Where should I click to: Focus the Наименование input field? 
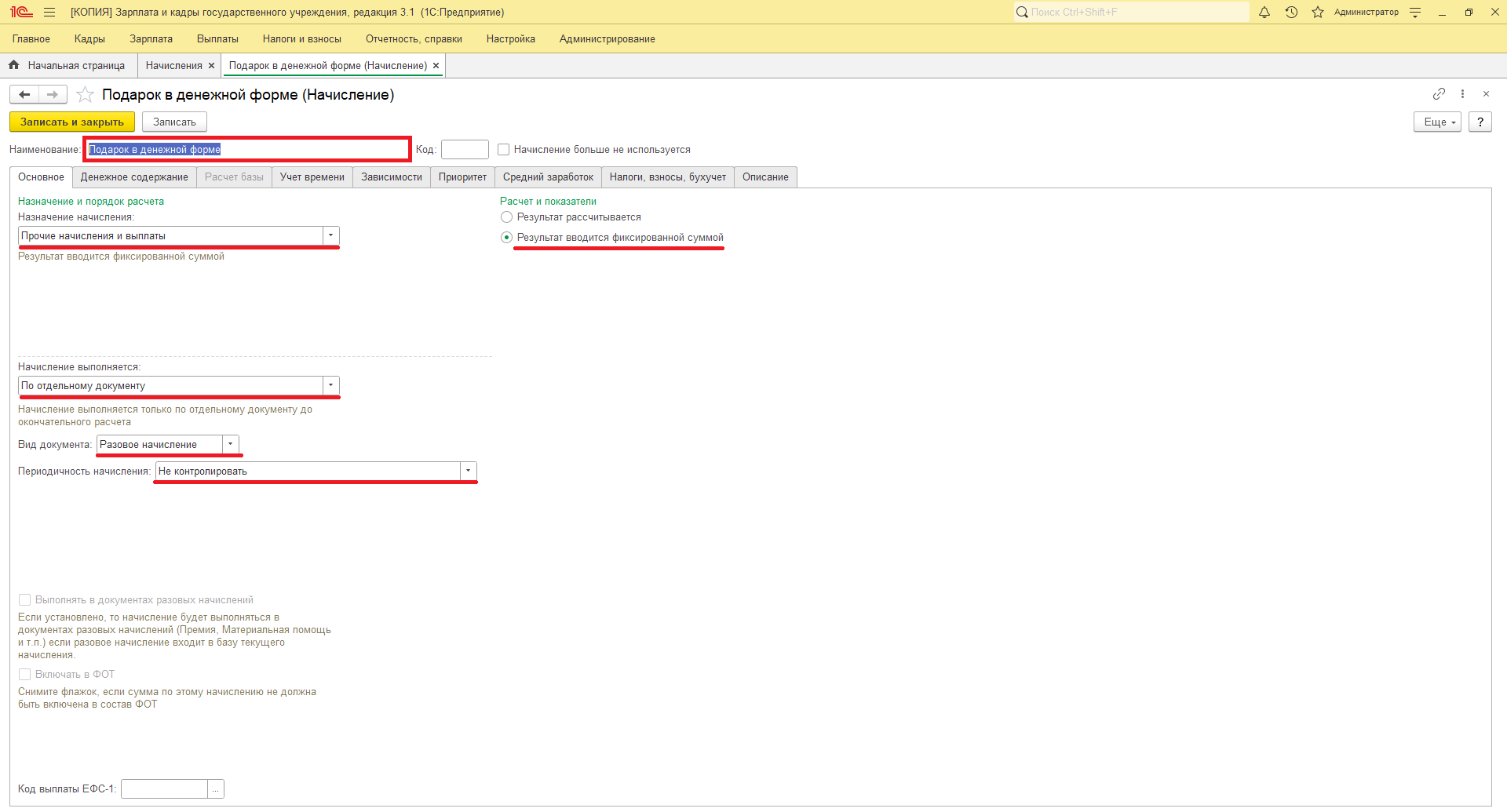tap(246, 150)
